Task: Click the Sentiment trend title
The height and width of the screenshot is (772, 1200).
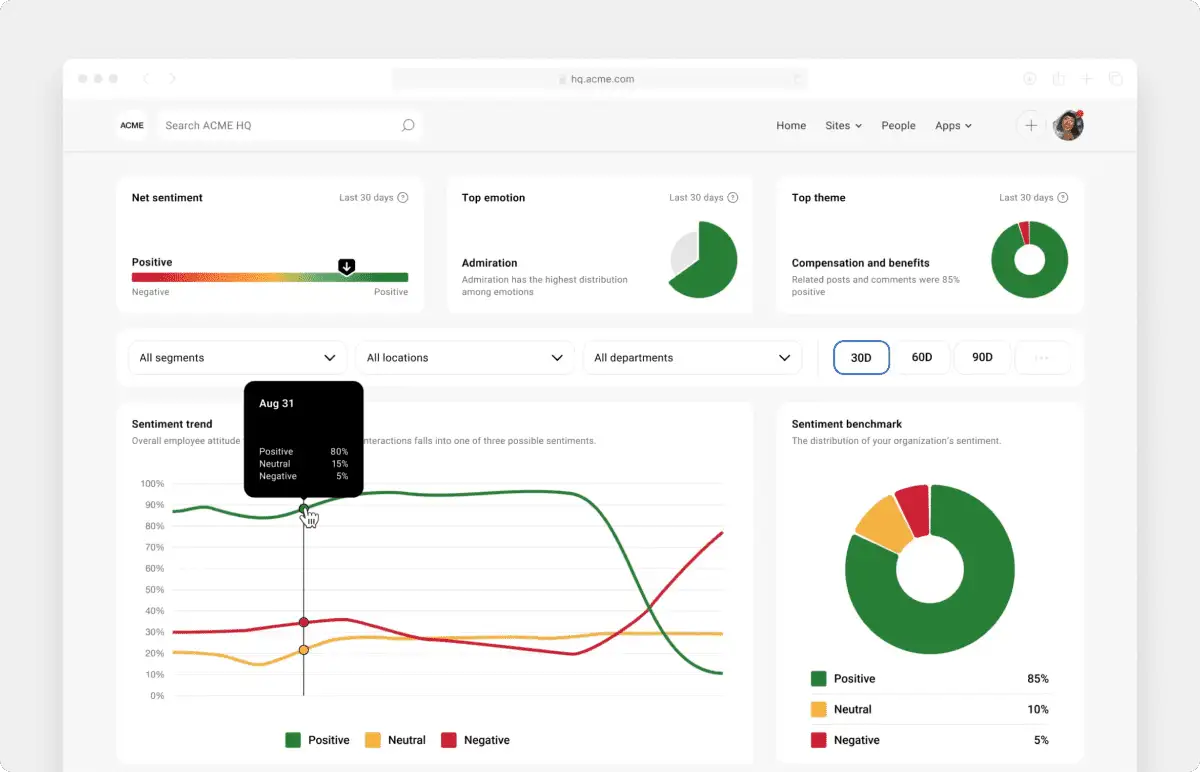Action: (172, 424)
